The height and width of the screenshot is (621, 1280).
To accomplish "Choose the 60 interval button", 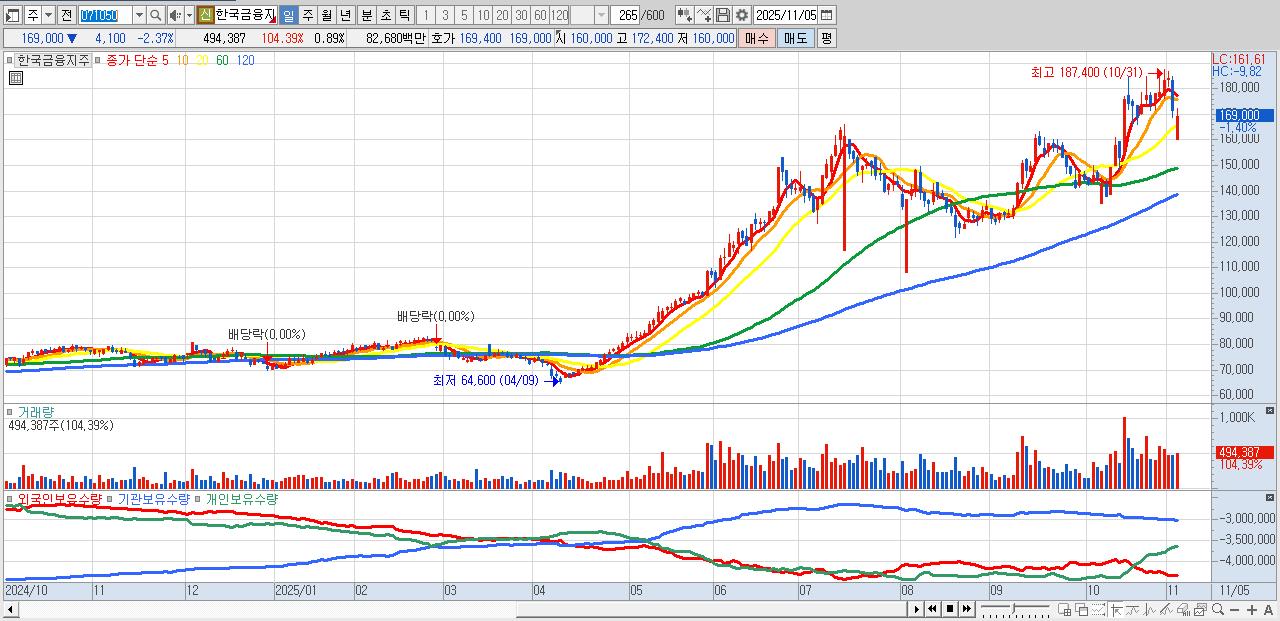I will (x=540, y=15).
